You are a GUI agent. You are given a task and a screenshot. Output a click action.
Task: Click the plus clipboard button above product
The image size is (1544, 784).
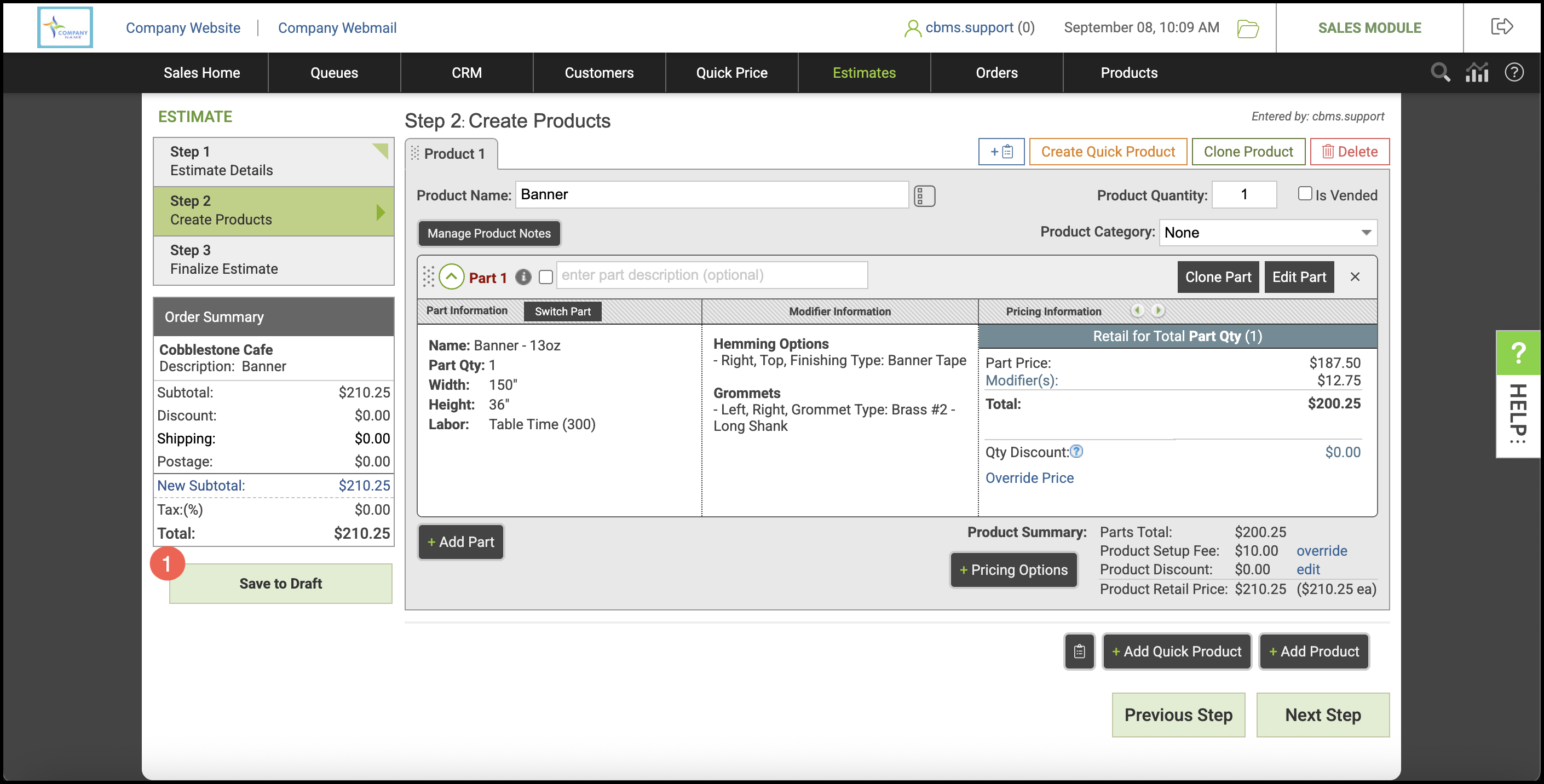point(1000,152)
